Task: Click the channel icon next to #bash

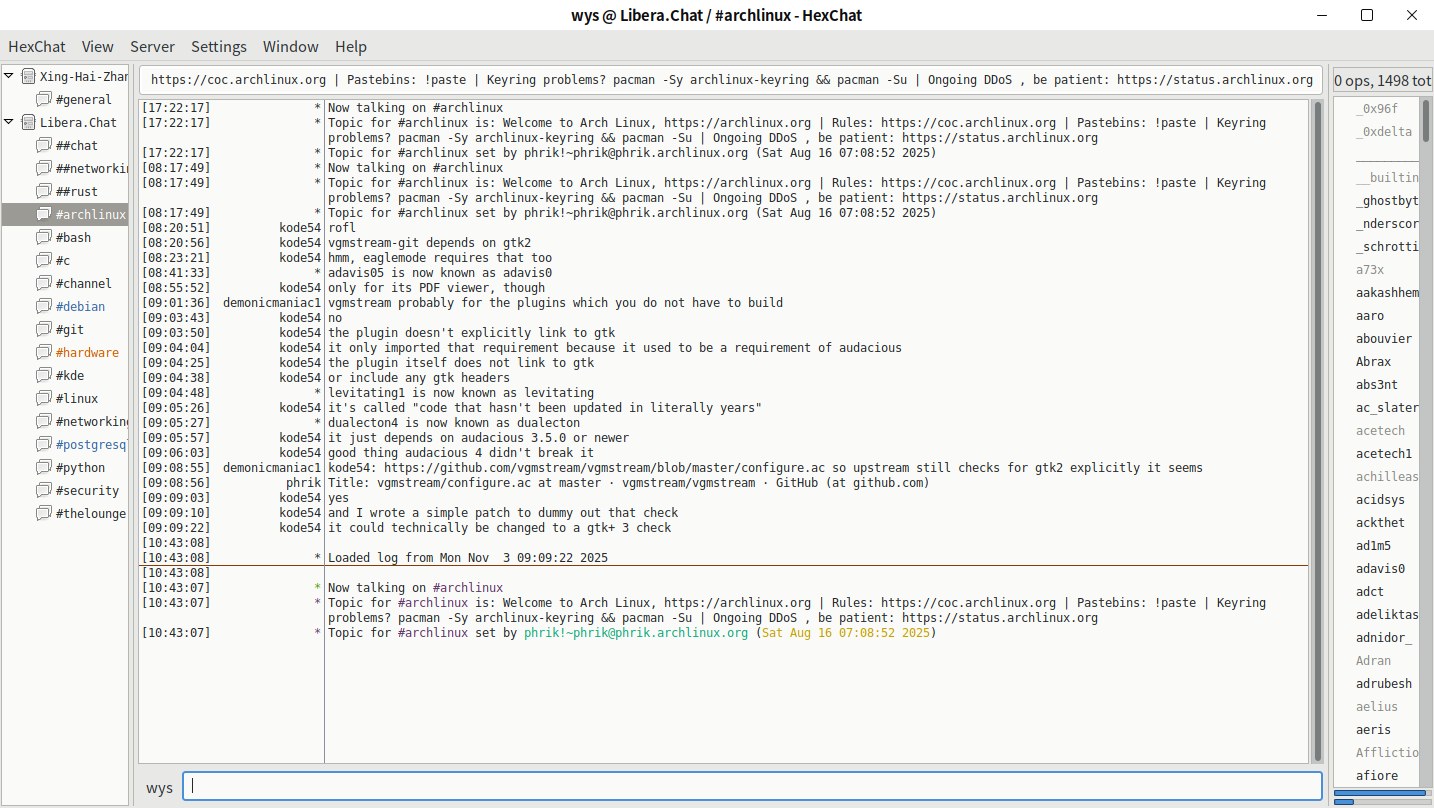Action: pyautogui.click(x=43, y=237)
